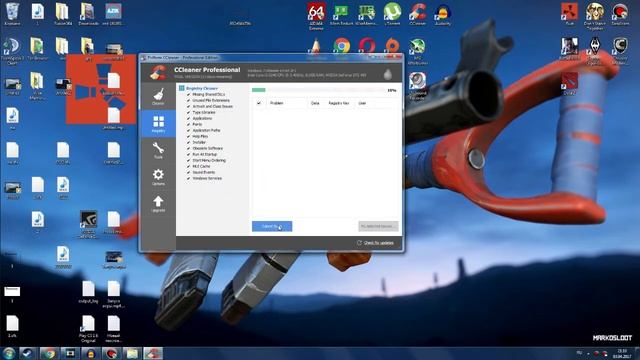
Task: Click the clock in the system tray
Action: [x=622, y=353]
